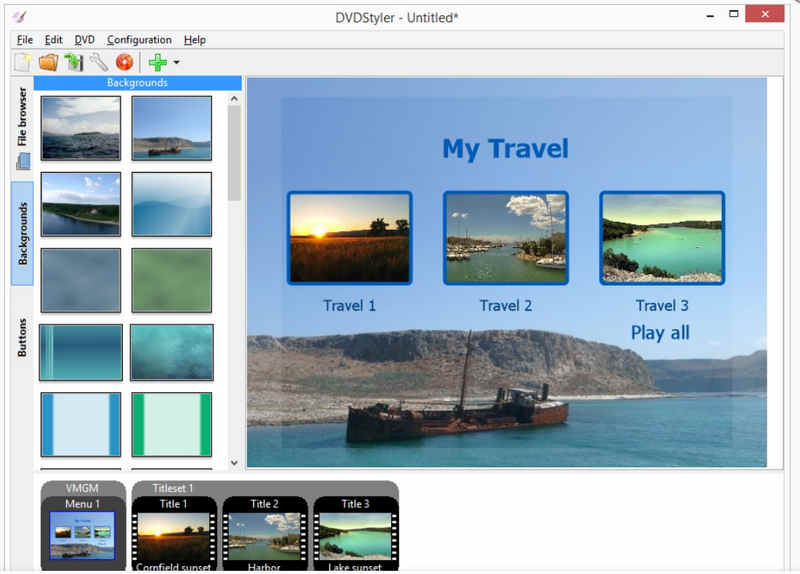Viewport: 800px width, 574px height.
Task: Click the green plus Add icon
Action: pyautogui.click(x=158, y=62)
